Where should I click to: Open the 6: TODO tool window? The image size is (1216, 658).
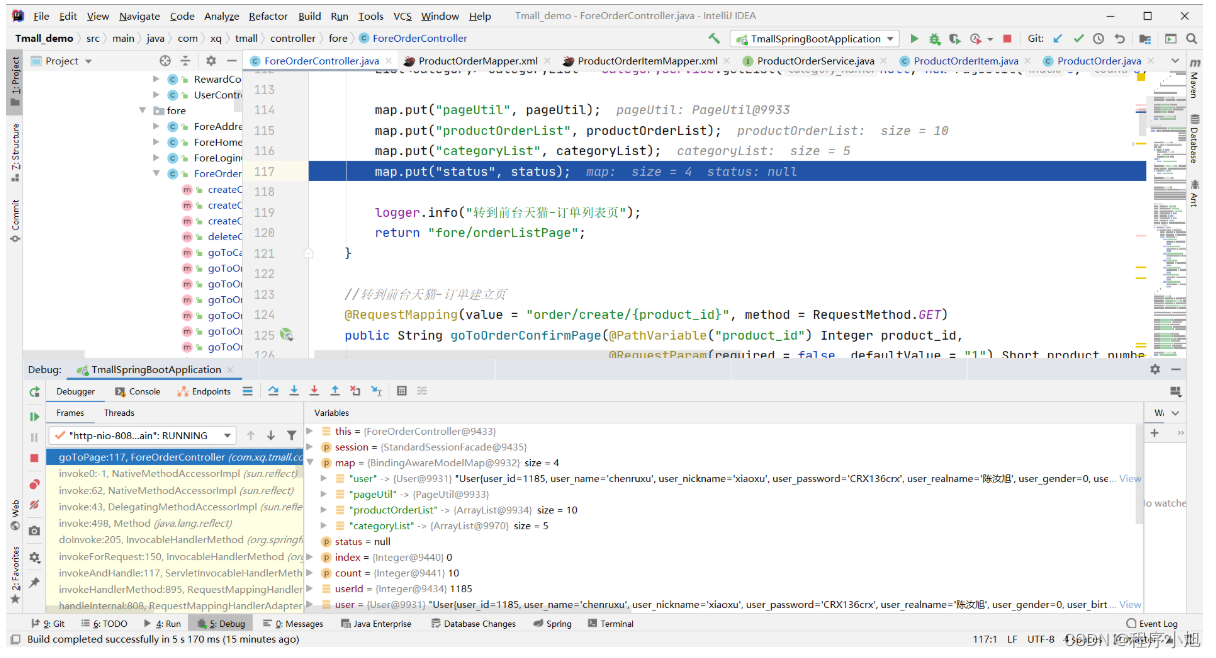[104, 624]
